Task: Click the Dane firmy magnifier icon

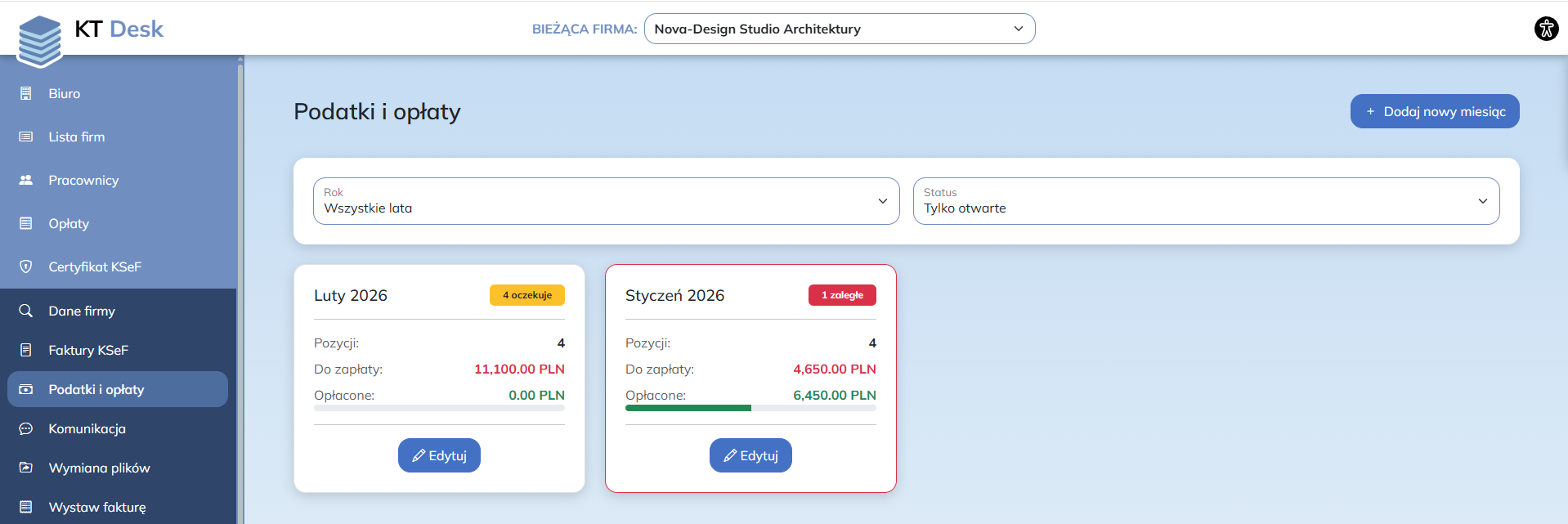Action: [x=26, y=311]
